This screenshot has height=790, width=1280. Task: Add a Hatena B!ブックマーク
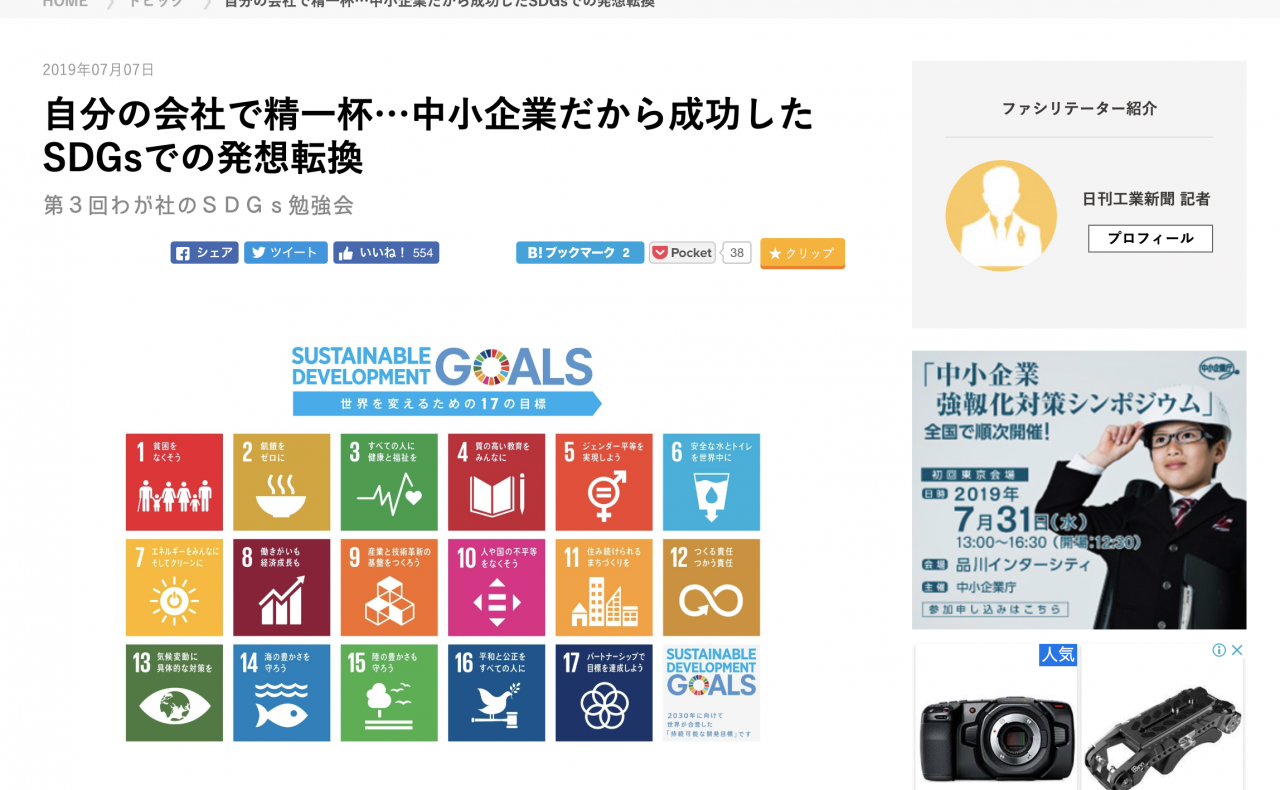(x=580, y=253)
